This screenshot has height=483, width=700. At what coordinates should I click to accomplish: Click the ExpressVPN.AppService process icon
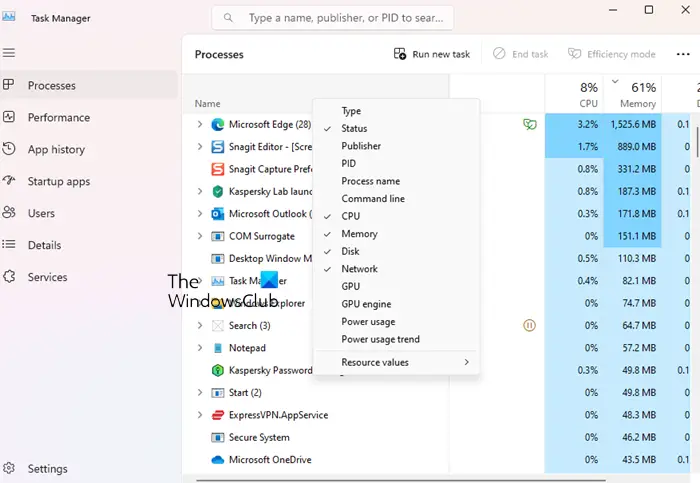click(x=217, y=415)
